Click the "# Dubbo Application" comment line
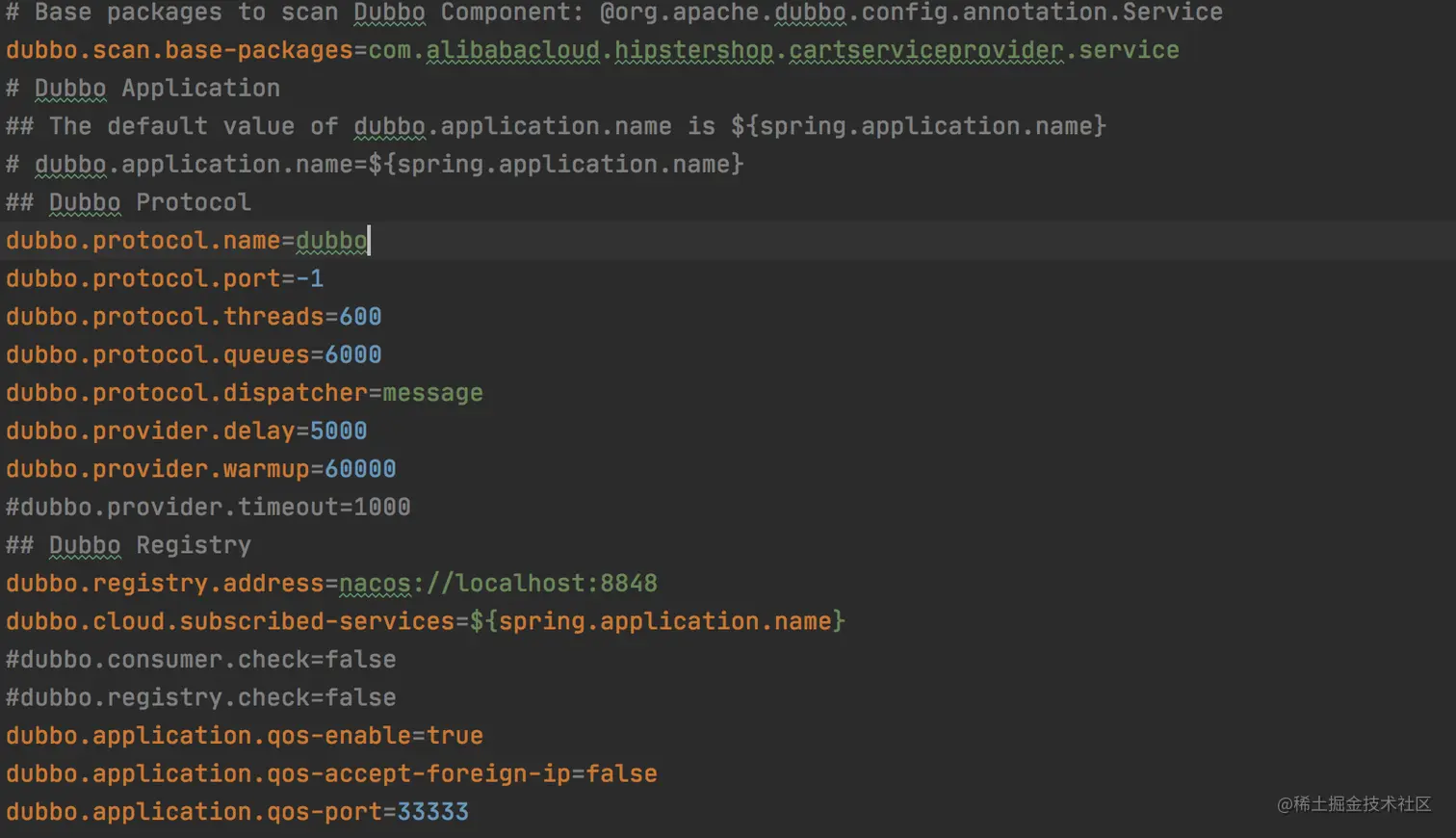 point(143,89)
